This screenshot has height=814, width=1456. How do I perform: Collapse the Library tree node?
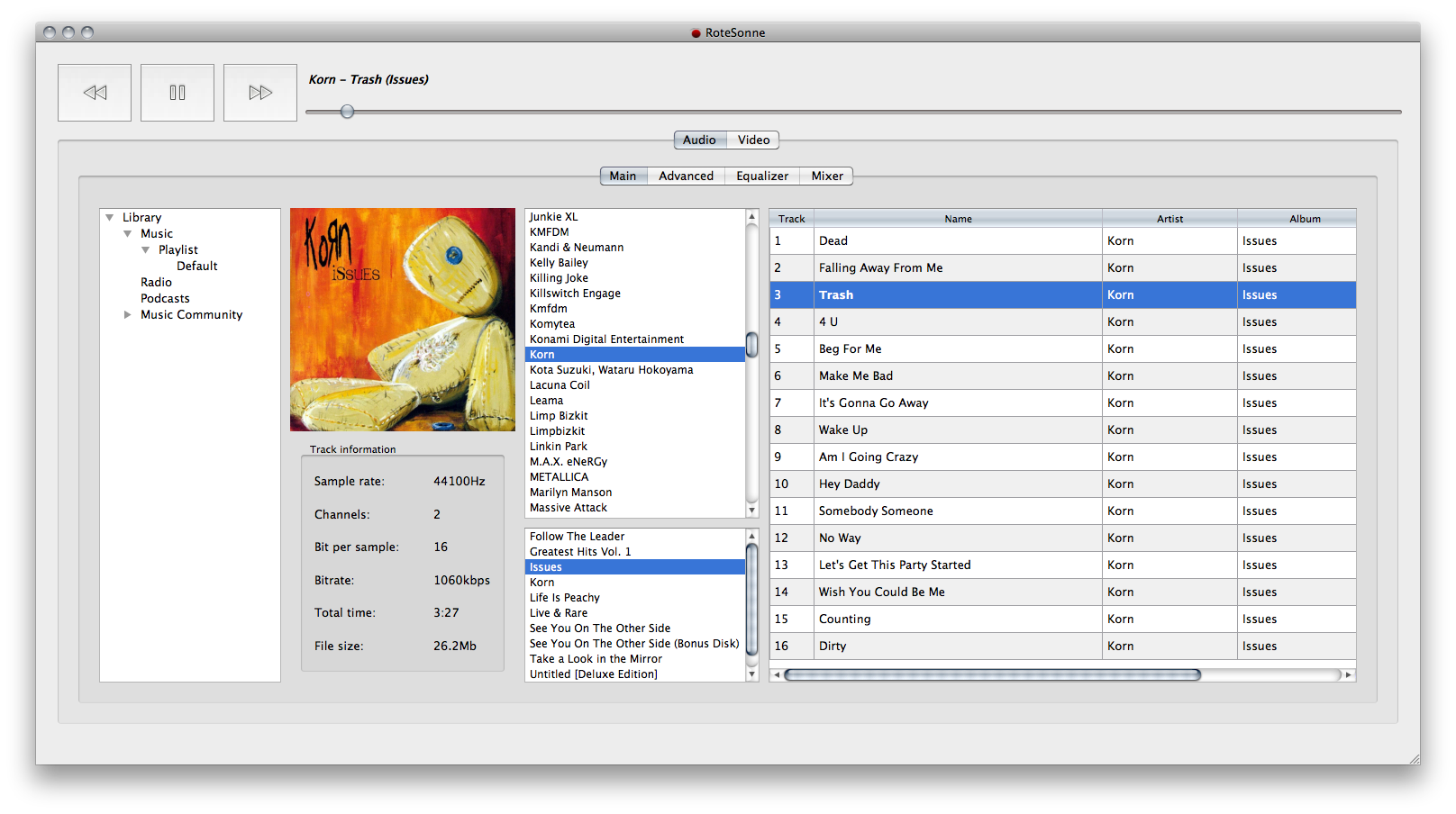(109, 217)
